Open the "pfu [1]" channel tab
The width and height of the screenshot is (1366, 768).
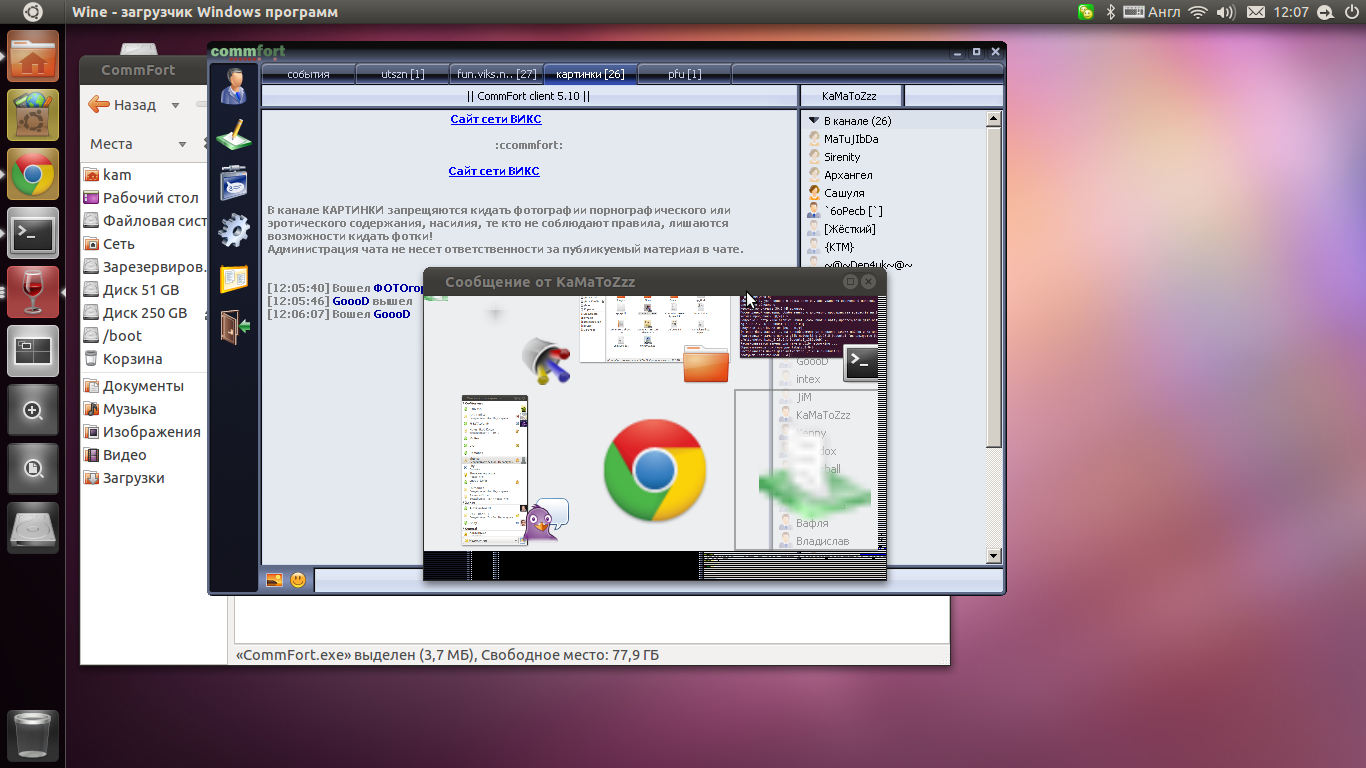[x=685, y=74]
